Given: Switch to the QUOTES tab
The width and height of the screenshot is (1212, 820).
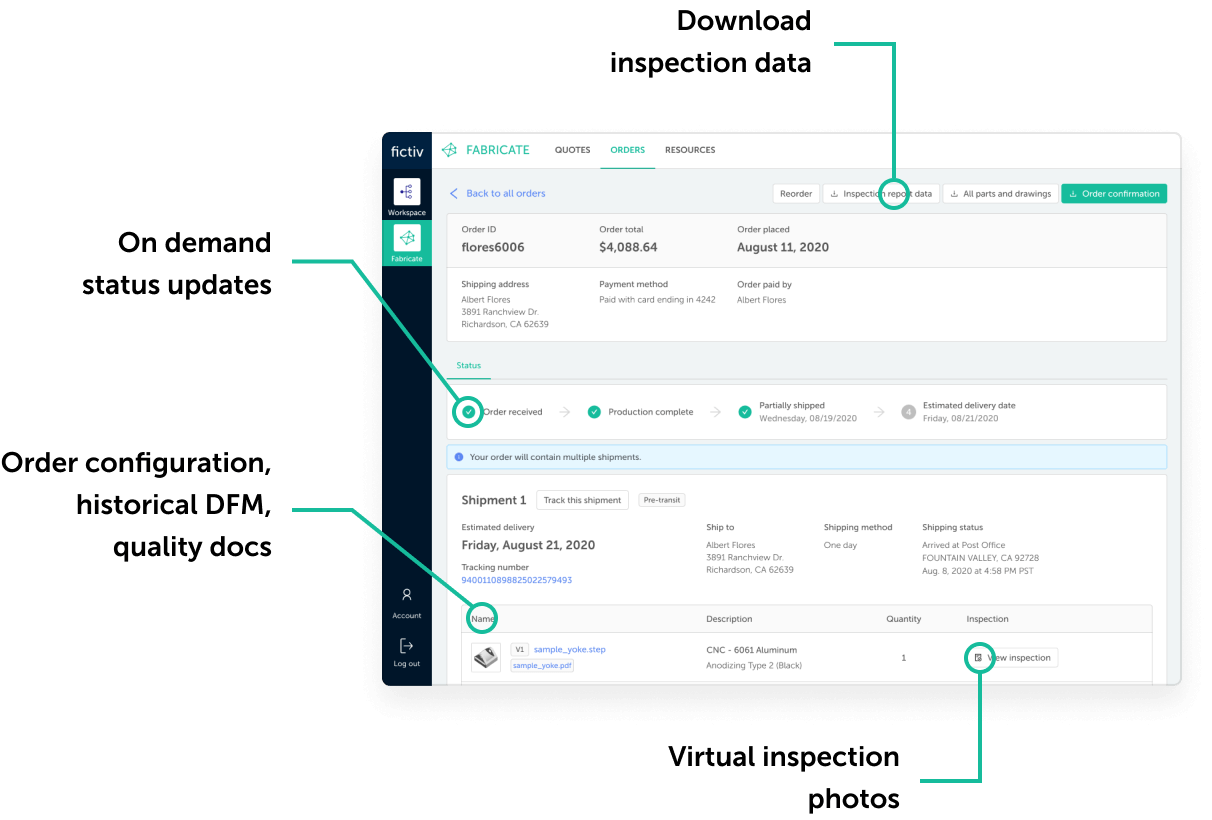Looking at the screenshot, I should pos(572,149).
